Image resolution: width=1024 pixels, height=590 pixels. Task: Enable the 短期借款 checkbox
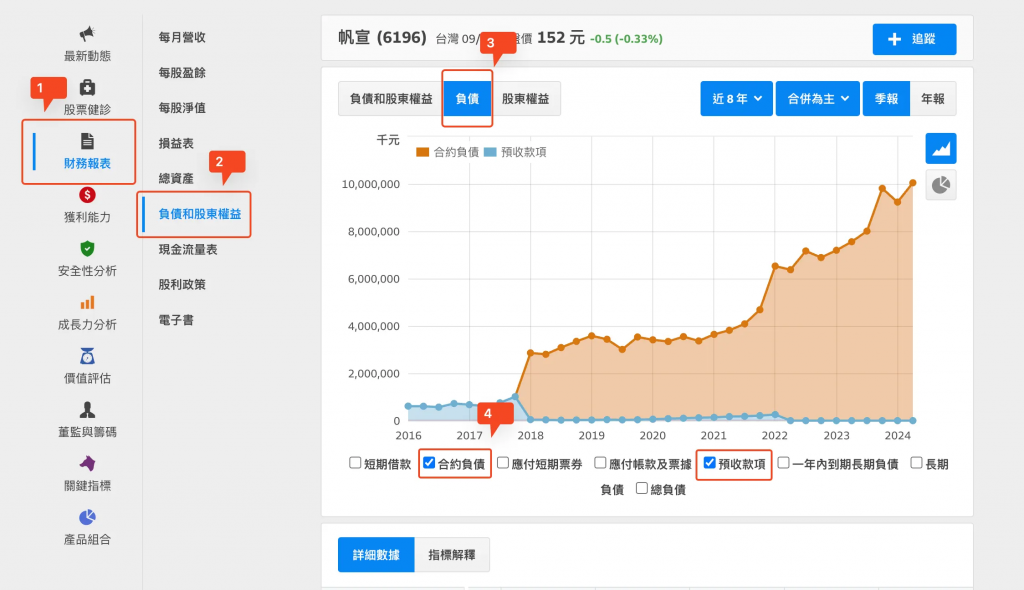pos(355,463)
